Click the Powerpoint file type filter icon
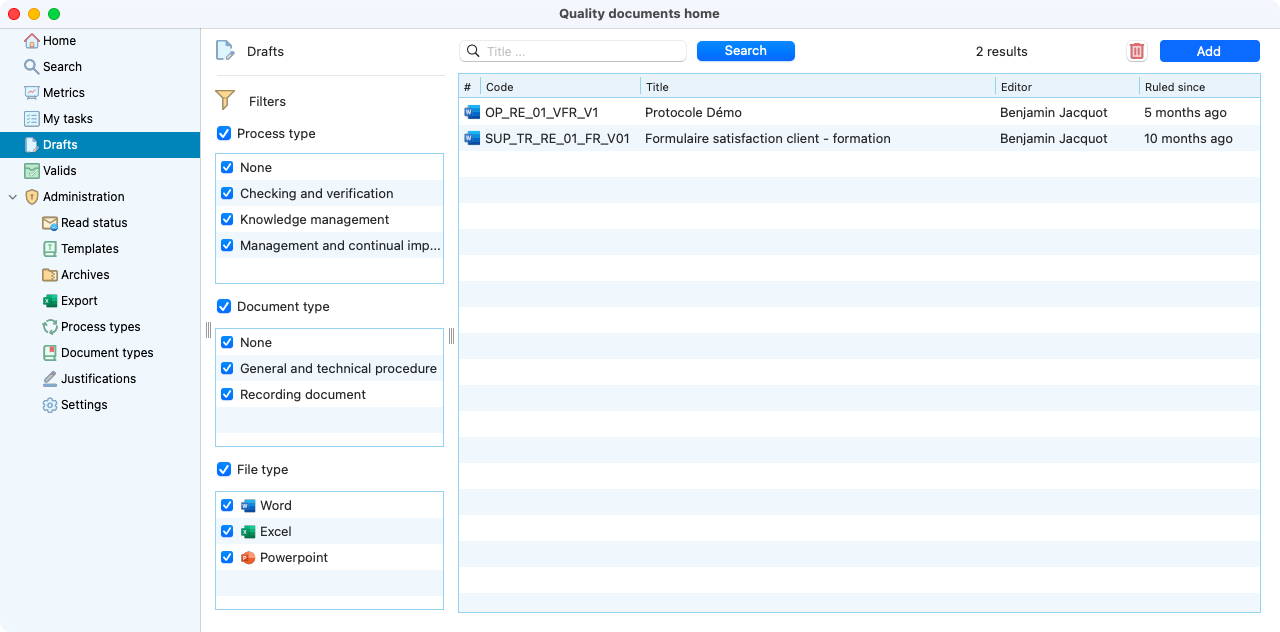The width and height of the screenshot is (1280, 632). click(248, 558)
